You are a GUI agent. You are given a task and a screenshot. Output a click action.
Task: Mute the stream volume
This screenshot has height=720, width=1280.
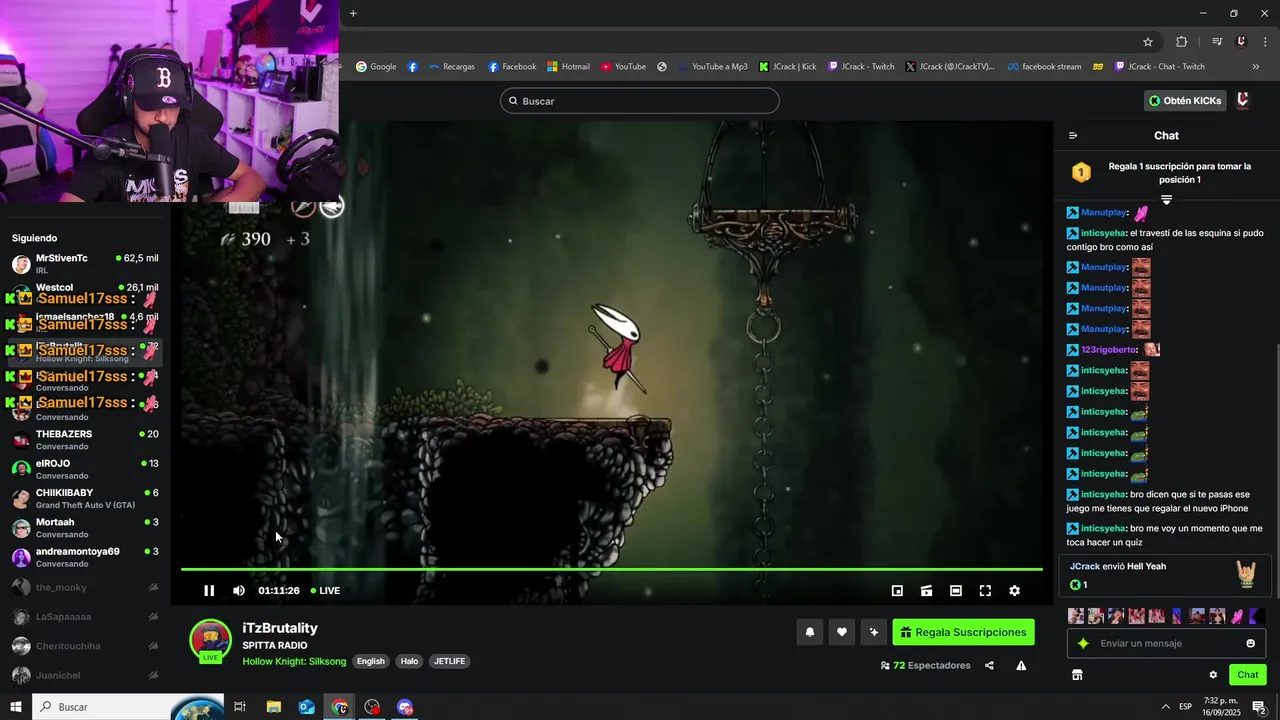tap(239, 591)
